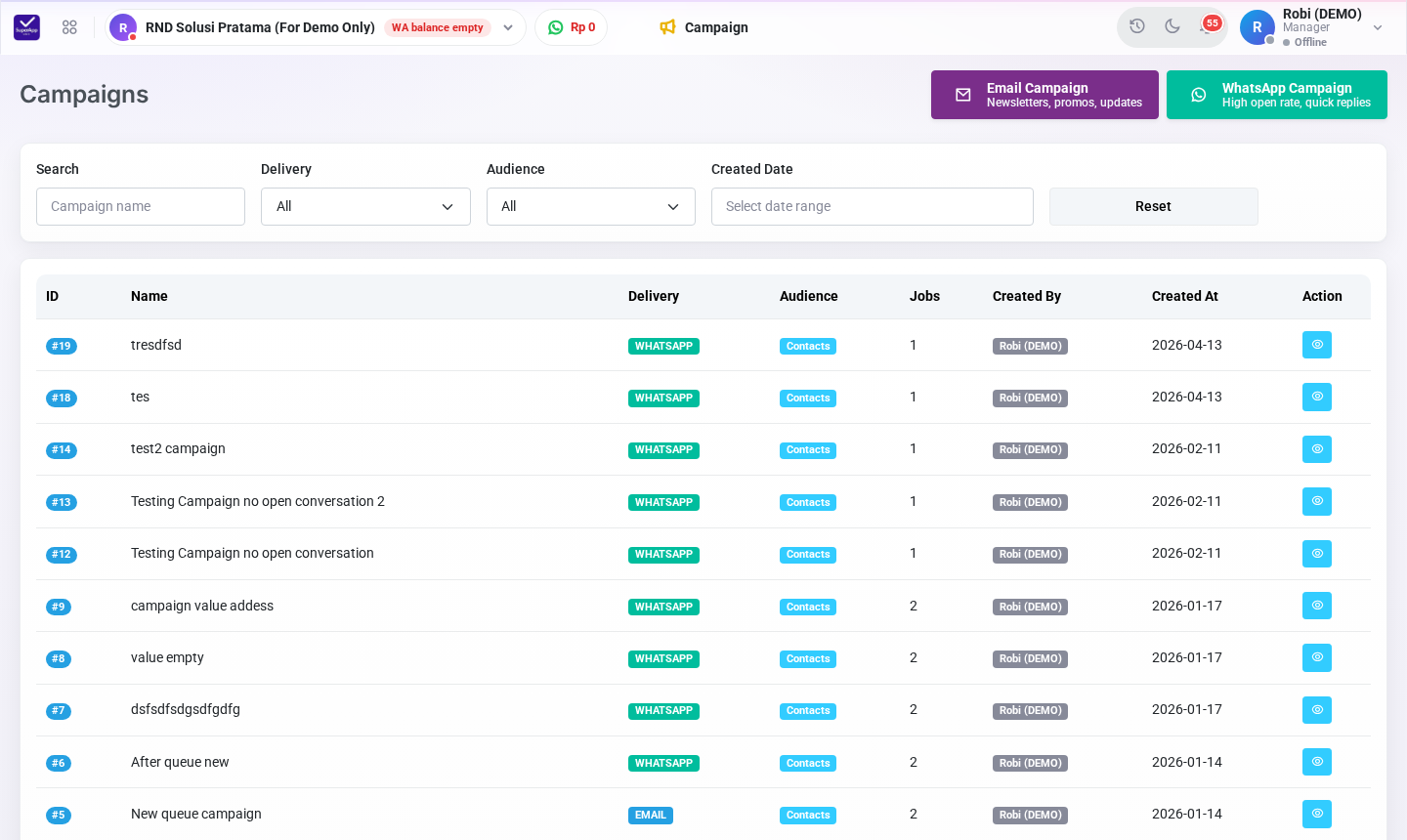Create a new WhatsApp Campaign
This screenshot has width=1407, height=840.
tap(1277, 95)
